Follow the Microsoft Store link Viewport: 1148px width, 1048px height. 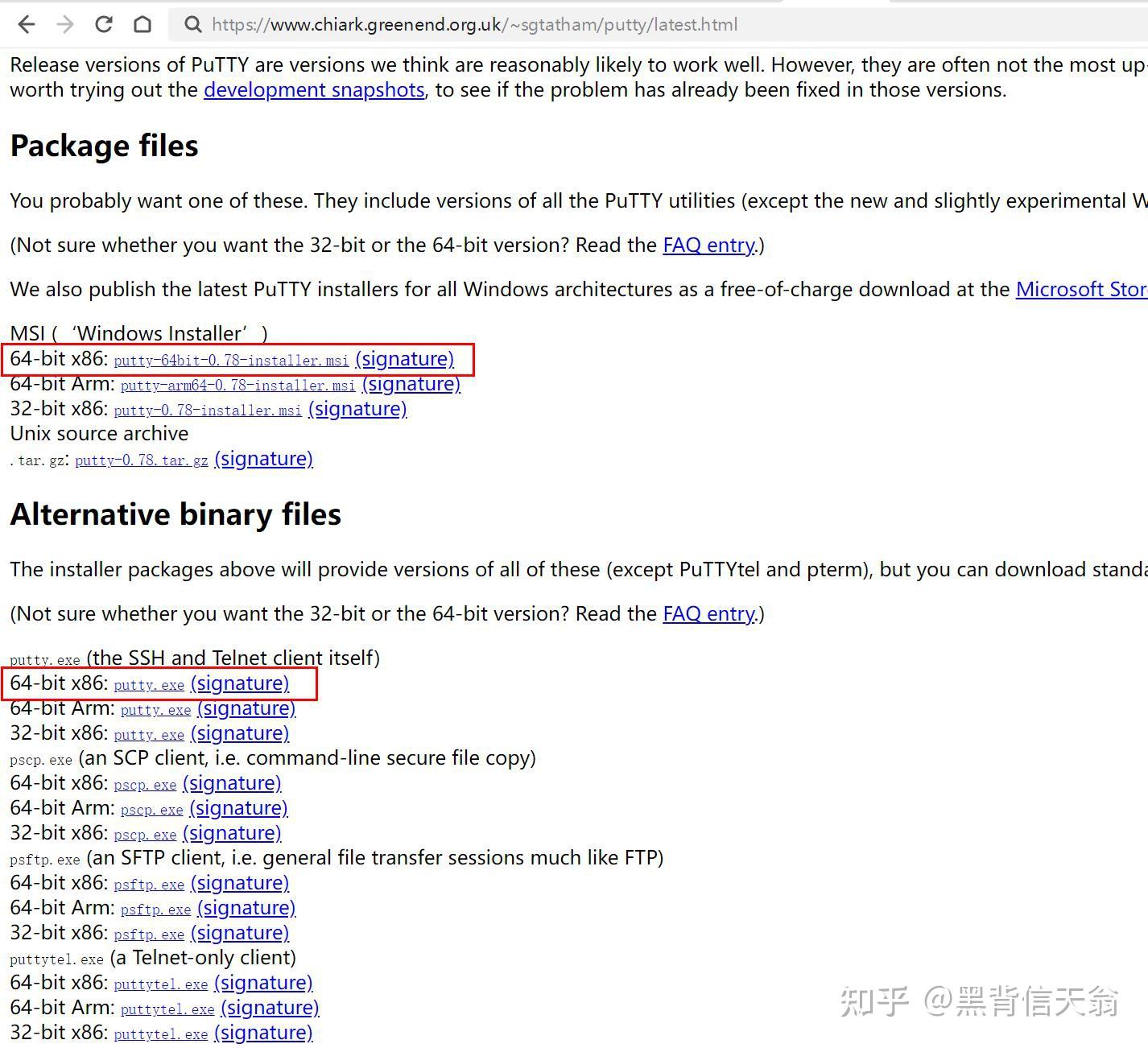(x=1082, y=289)
